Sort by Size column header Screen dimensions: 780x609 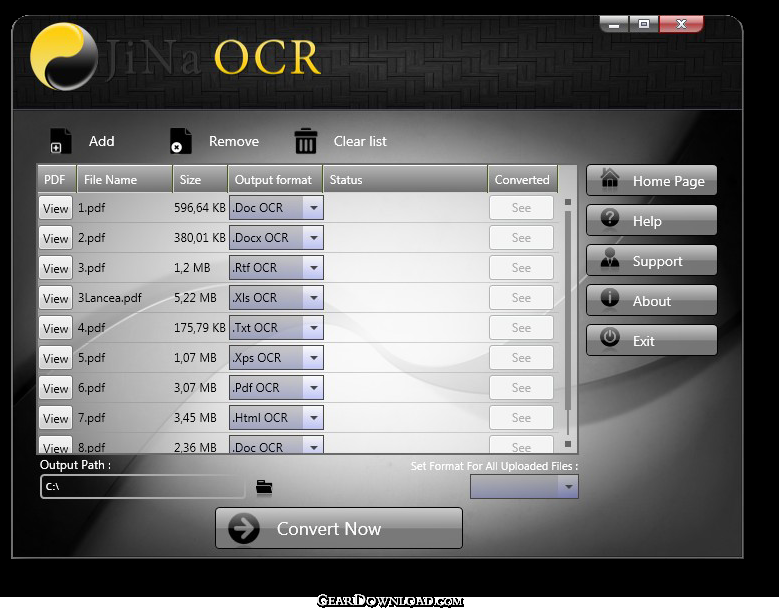pos(200,180)
